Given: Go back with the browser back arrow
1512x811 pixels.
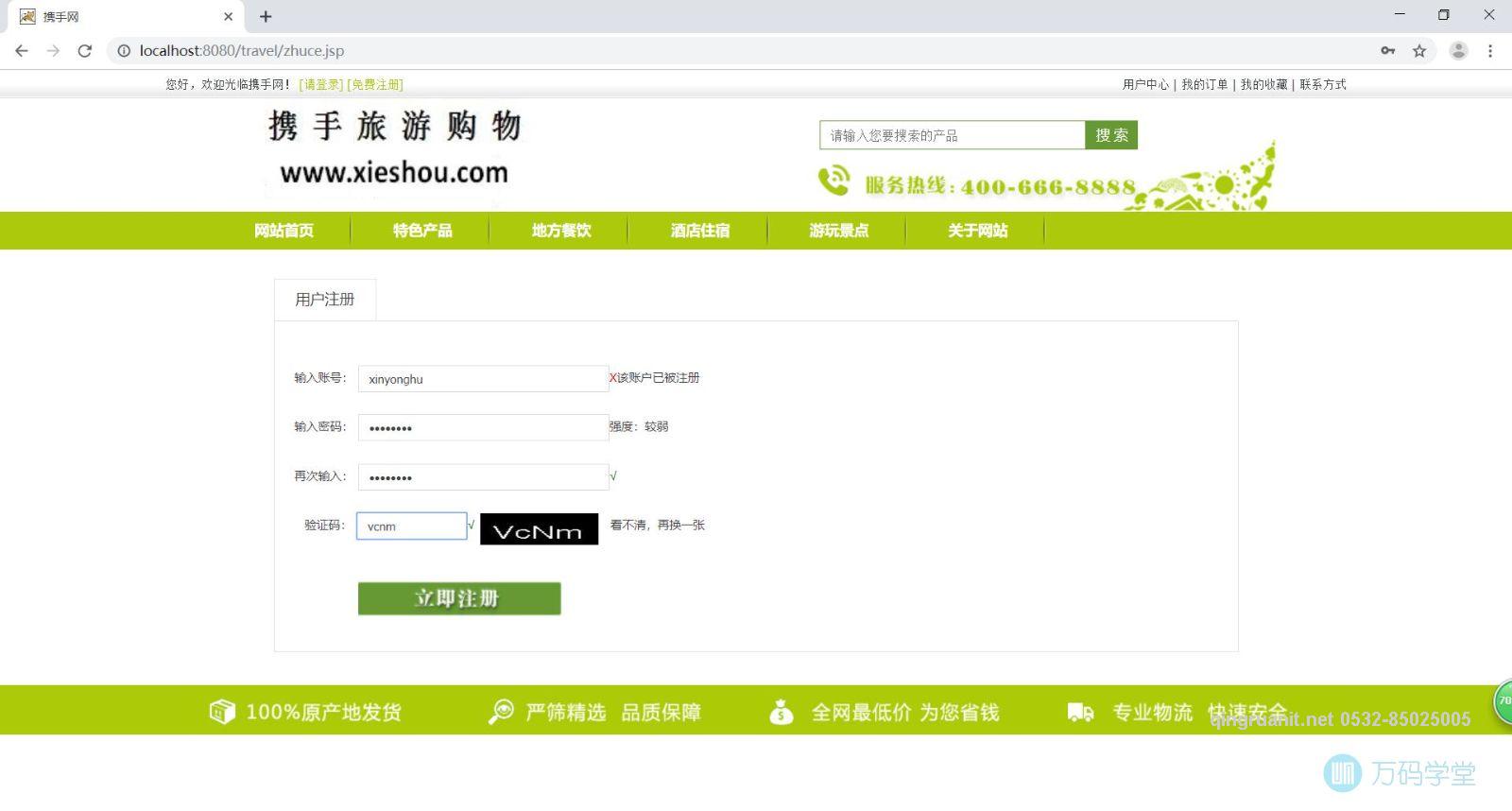Looking at the screenshot, I should click(22, 51).
